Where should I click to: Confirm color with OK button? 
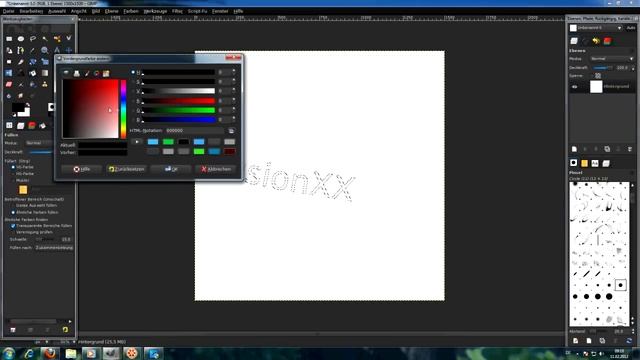click(171, 169)
